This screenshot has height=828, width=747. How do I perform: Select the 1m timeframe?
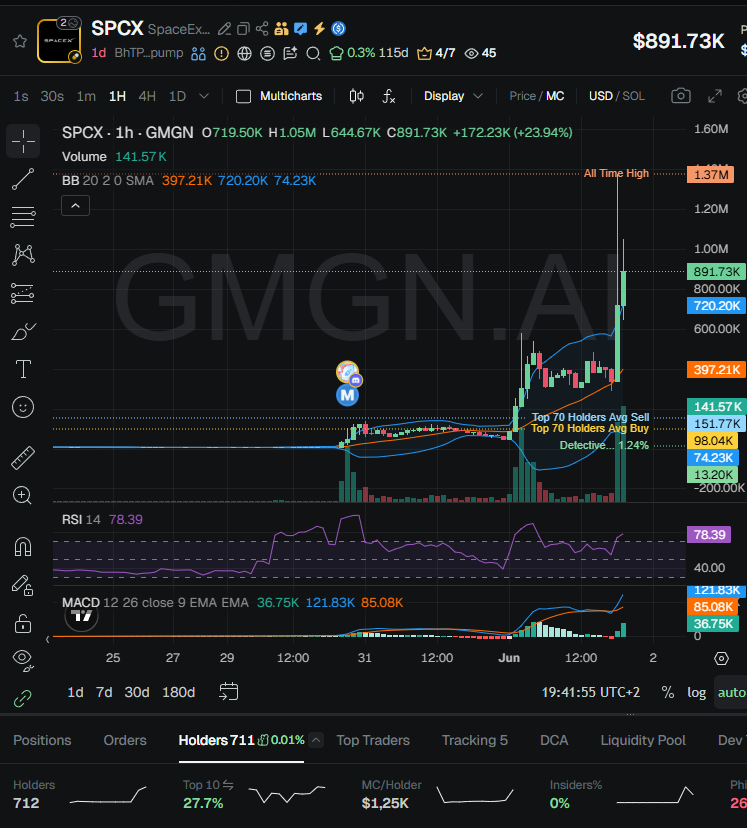[86, 96]
